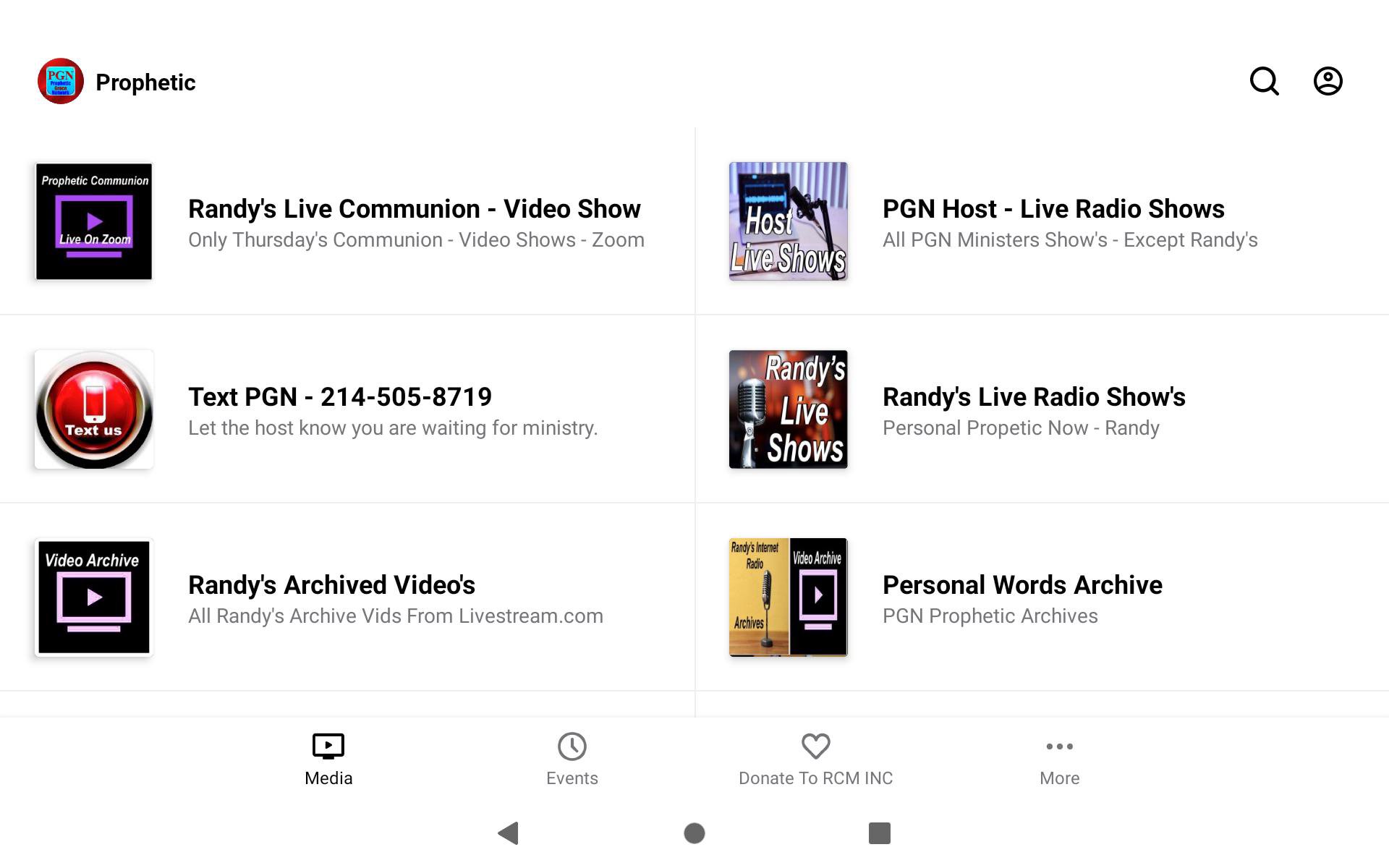
Task: Open the Host Live Shows thumbnail
Action: tap(788, 221)
